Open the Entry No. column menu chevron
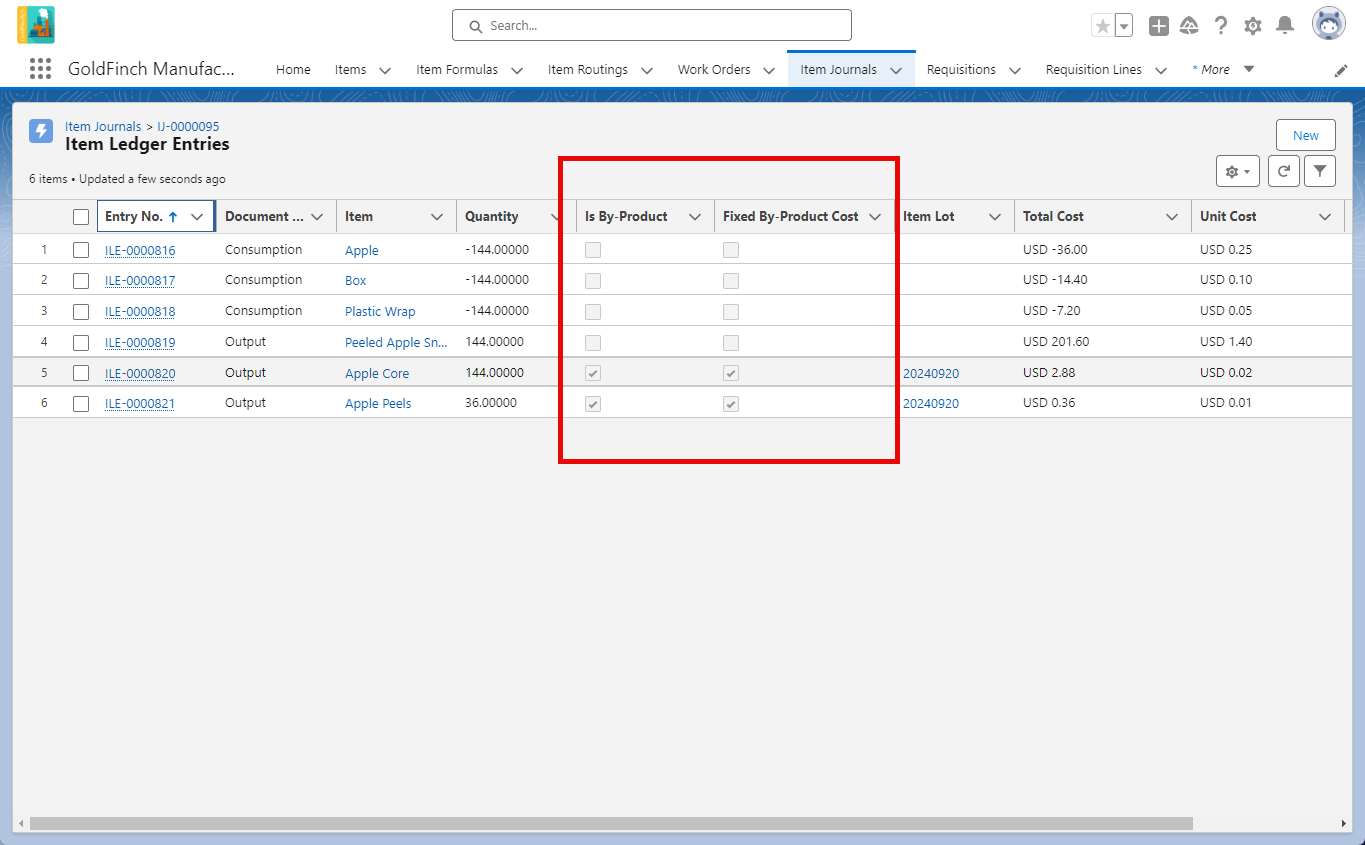Image resolution: width=1365 pixels, height=845 pixels. tap(197, 217)
